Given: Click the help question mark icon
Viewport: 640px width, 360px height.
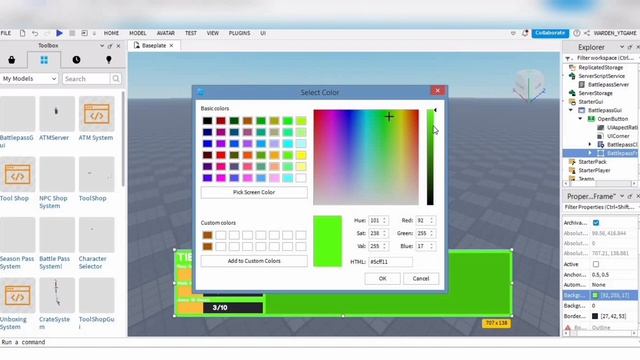Looking at the screenshot, I should [x=577, y=33].
